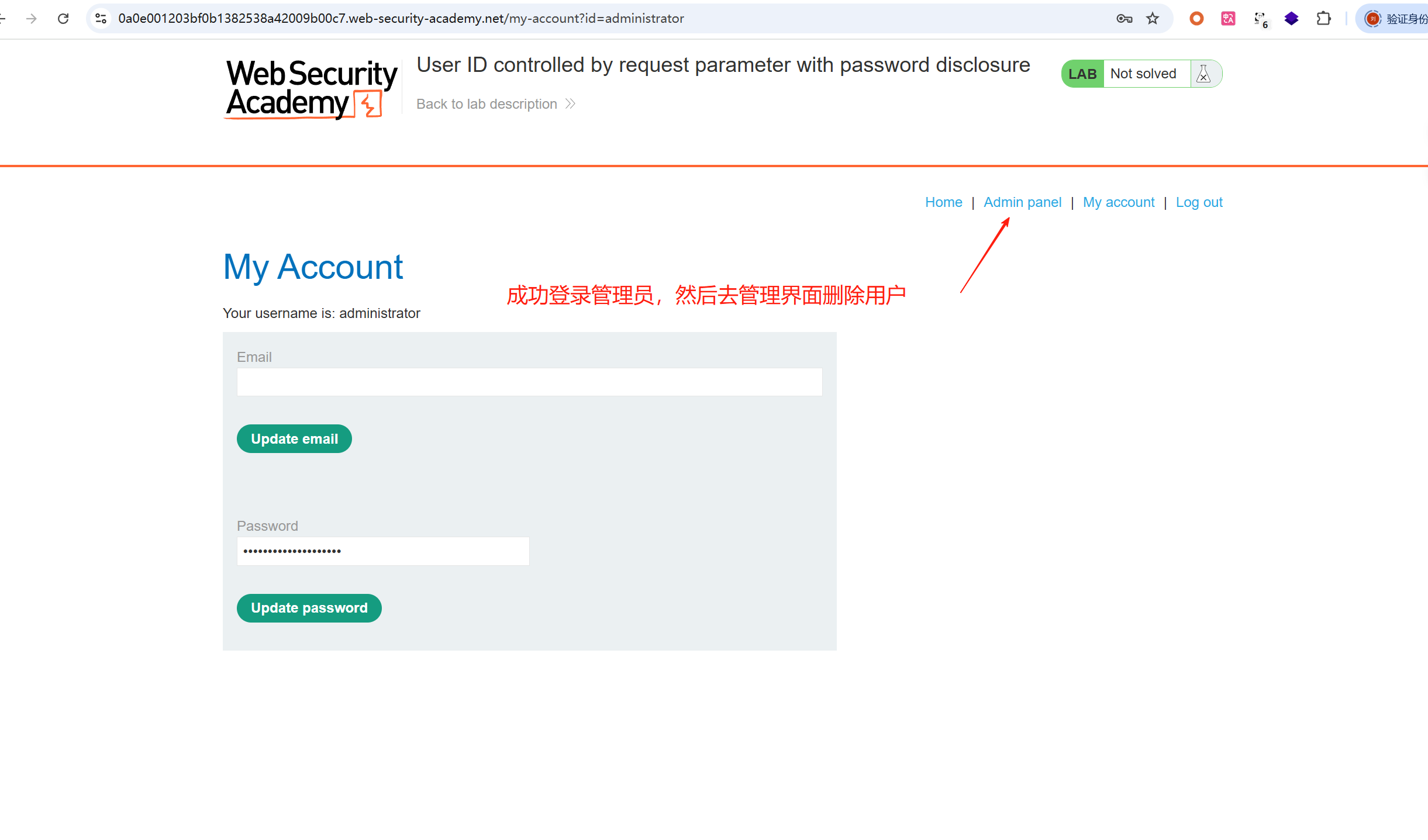Click the pink translate extension icon
1428x840 pixels.
(1228, 19)
